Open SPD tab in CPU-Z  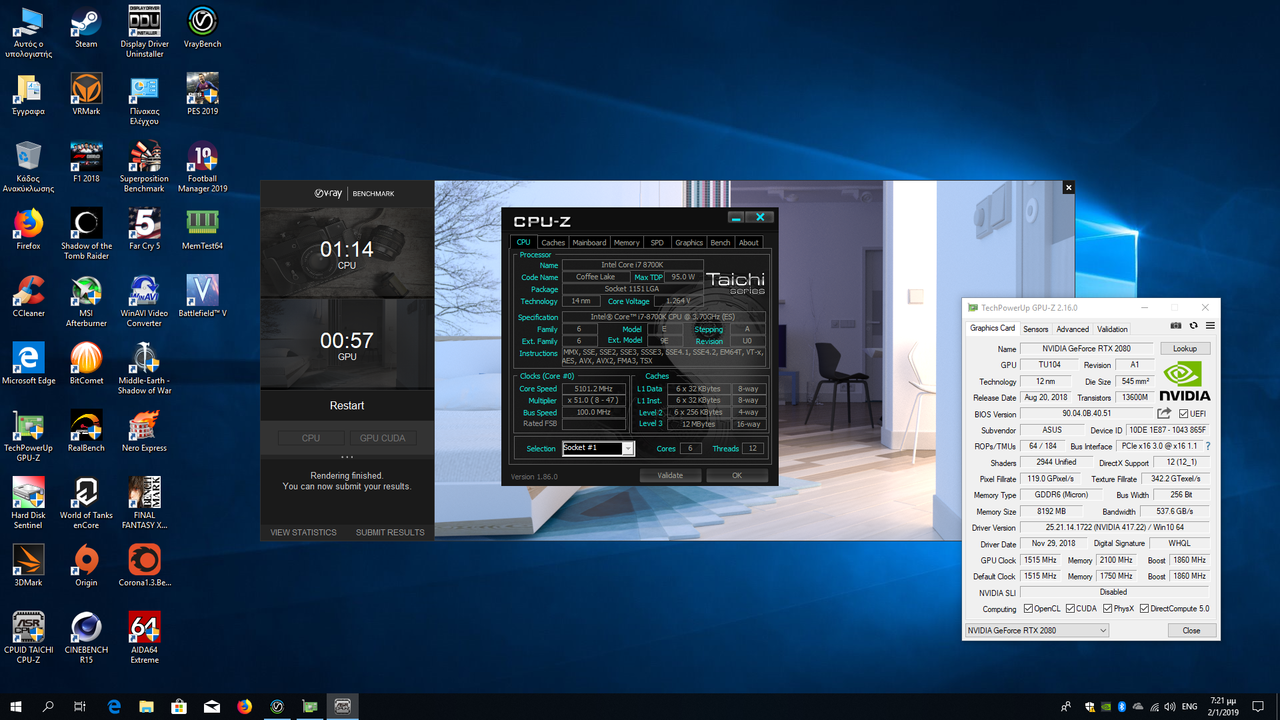(657, 242)
